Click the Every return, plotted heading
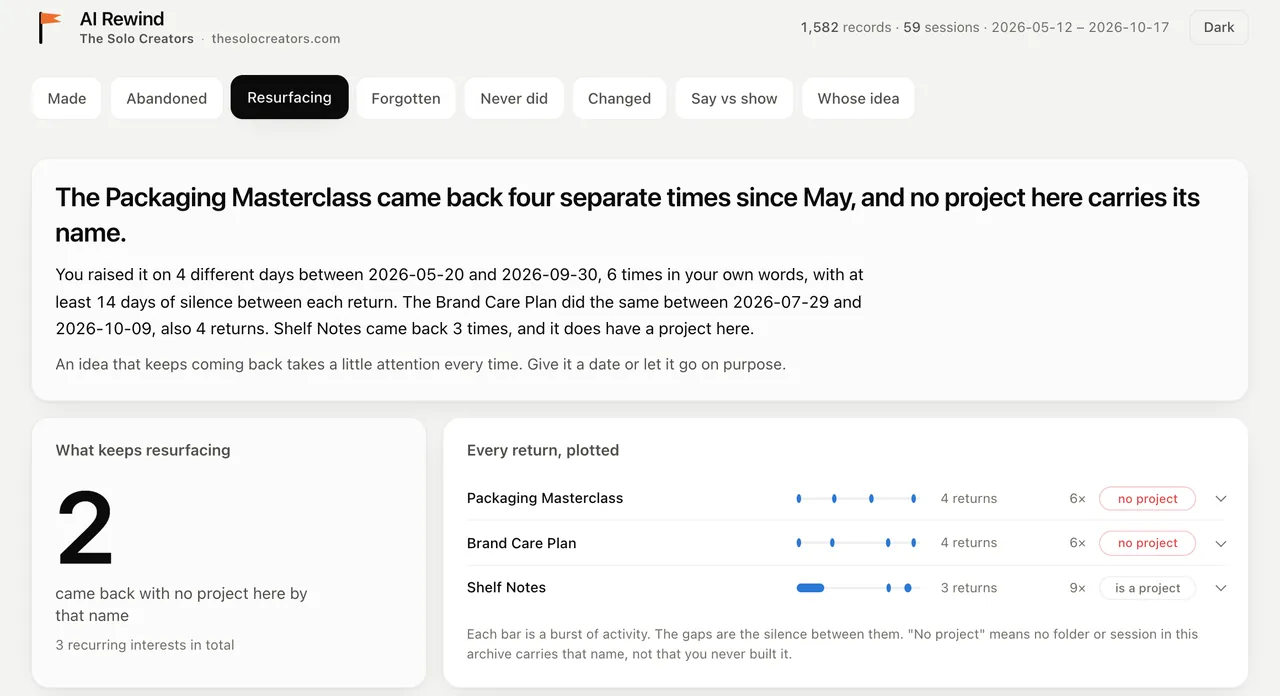 tap(543, 450)
